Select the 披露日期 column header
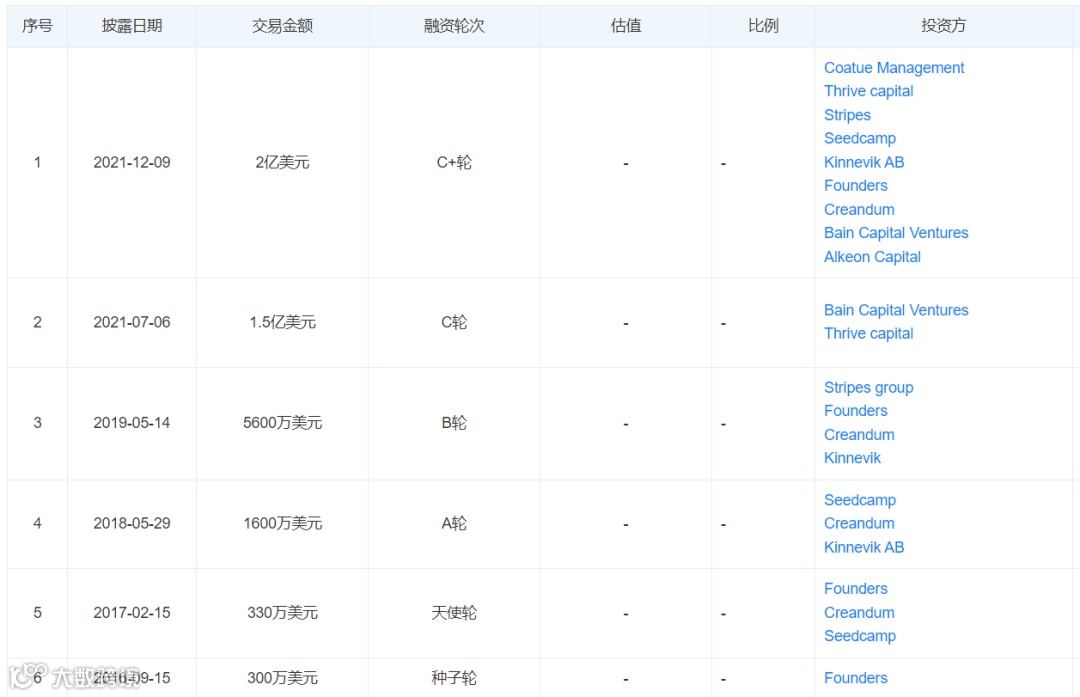The height and width of the screenshot is (697, 1080). [x=132, y=26]
